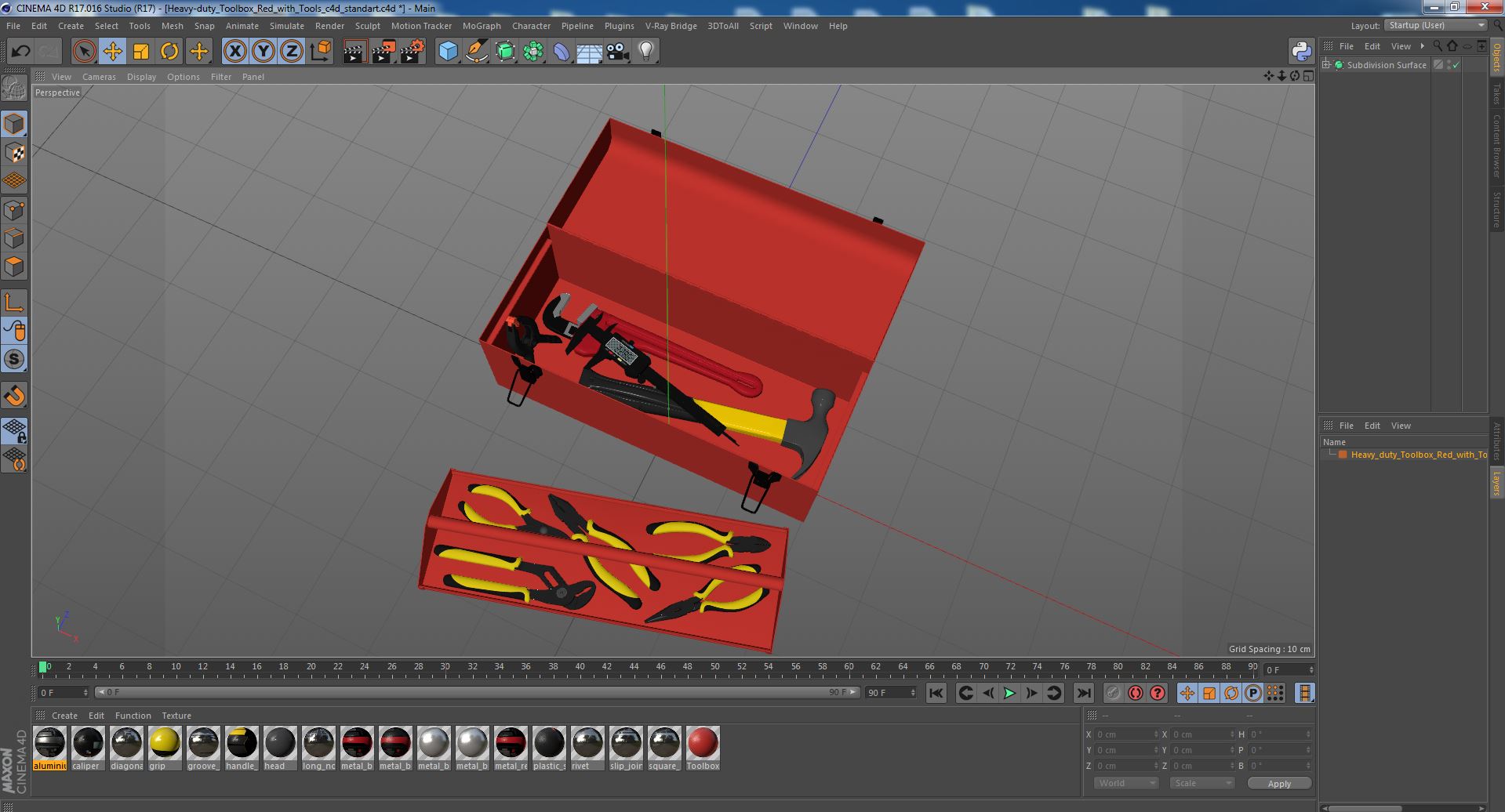Viewport: 1505px width, 812px height.
Task: Switch the coordinate system icon
Action: (320, 52)
